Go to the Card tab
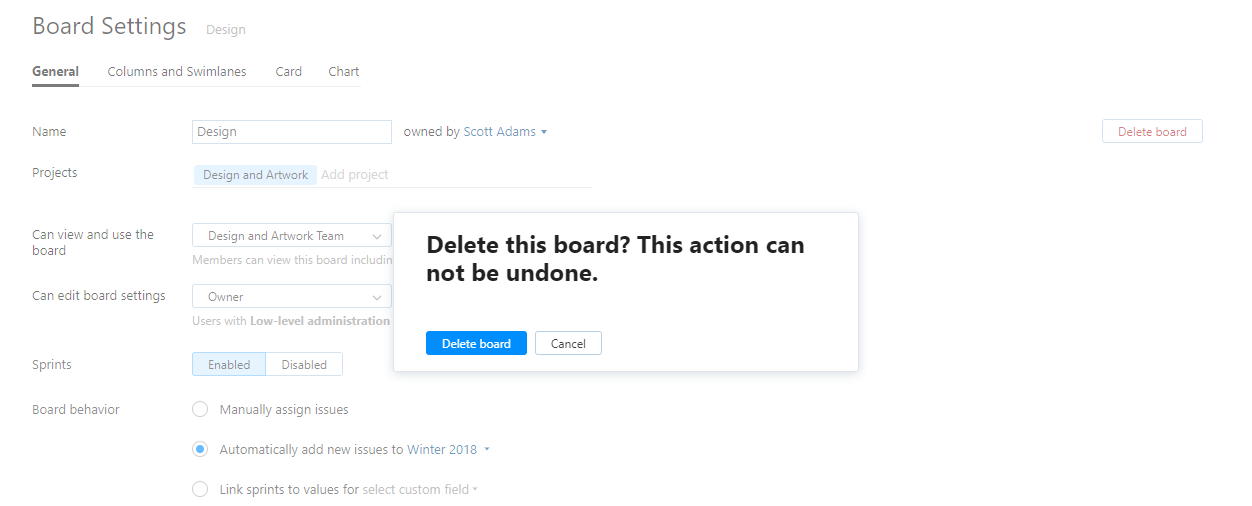Image resolution: width=1252 pixels, height=506 pixels. (289, 72)
